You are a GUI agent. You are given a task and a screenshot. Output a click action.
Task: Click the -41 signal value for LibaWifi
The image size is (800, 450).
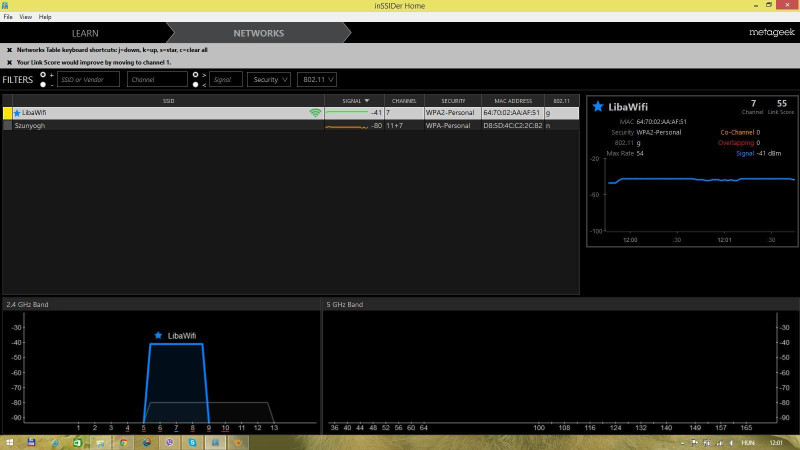tap(377, 113)
